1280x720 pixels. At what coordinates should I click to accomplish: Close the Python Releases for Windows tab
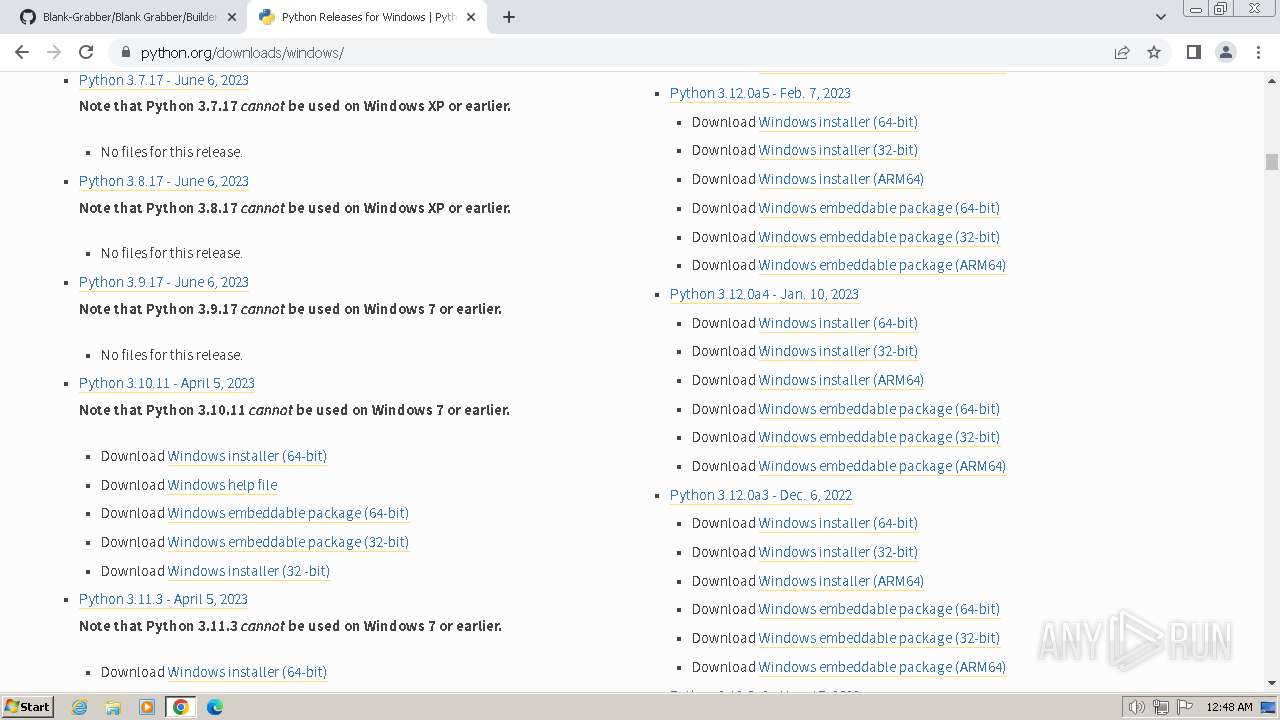(x=471, y=17)
